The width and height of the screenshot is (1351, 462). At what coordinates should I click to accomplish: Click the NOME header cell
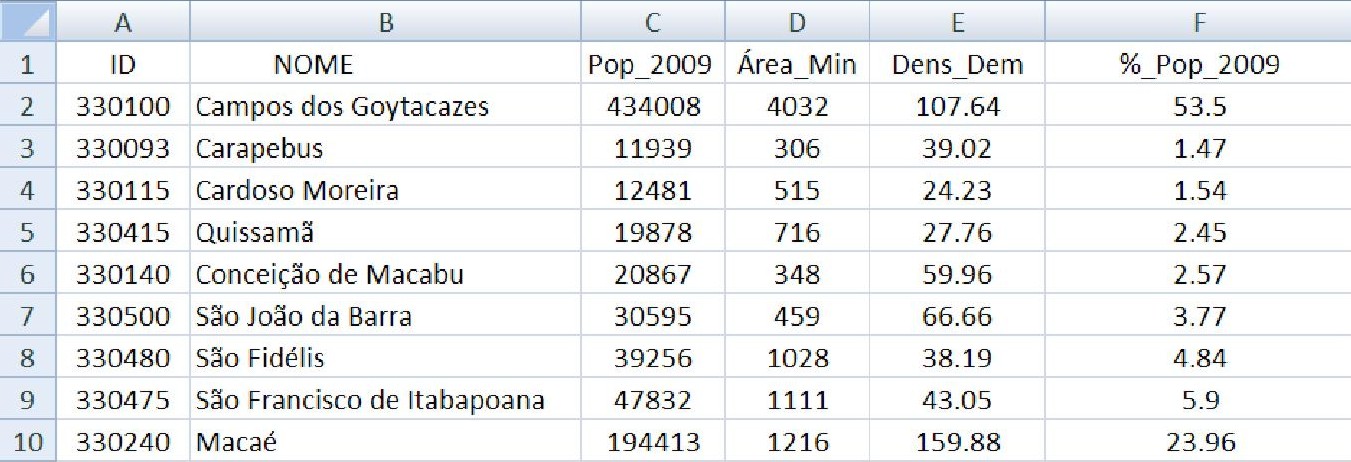click(385, 64)
